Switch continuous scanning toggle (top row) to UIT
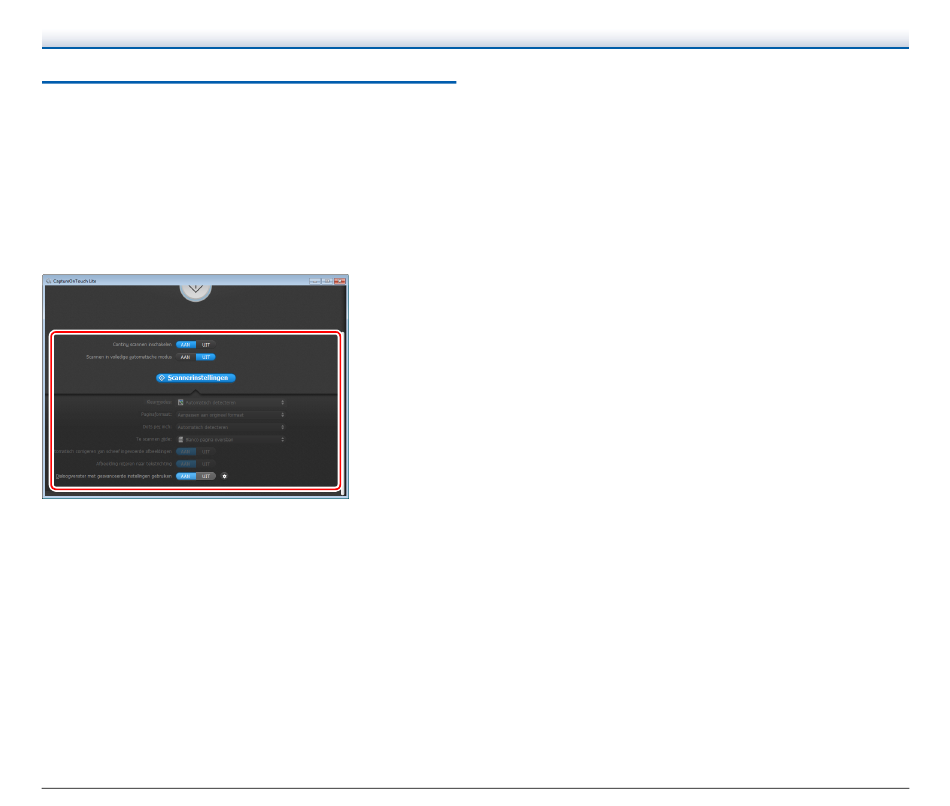Viewport: 950px width, 806px height. [206, 345]
